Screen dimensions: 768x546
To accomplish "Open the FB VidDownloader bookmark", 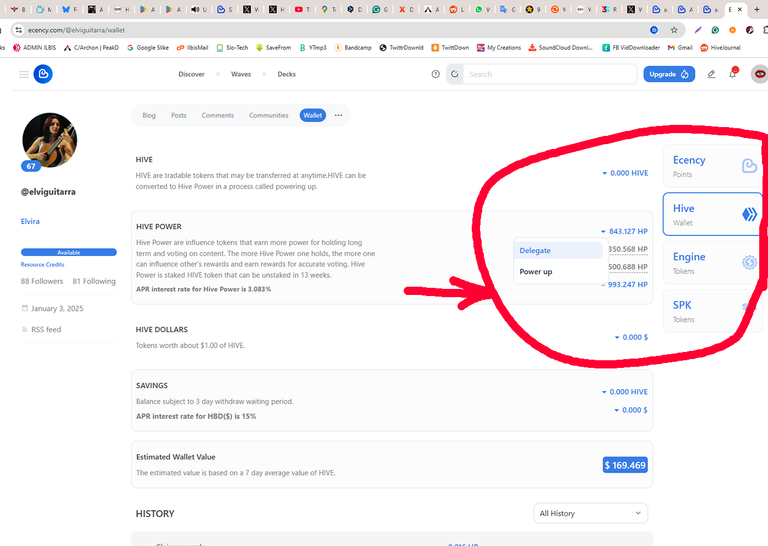I will (x=631, y=47).
